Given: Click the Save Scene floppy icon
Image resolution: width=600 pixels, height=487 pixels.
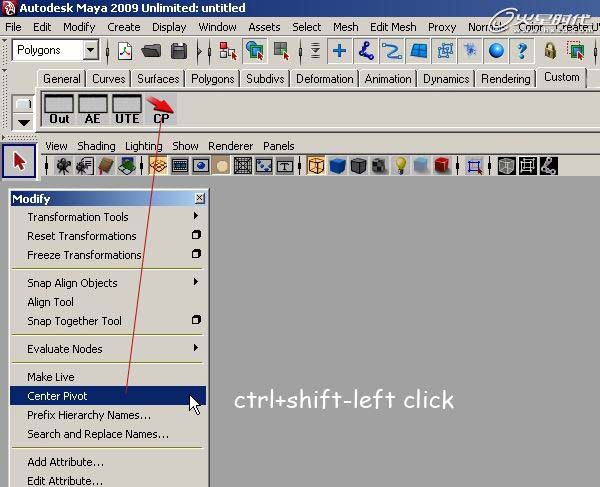Looking at the screenshot, I should 179,51.
